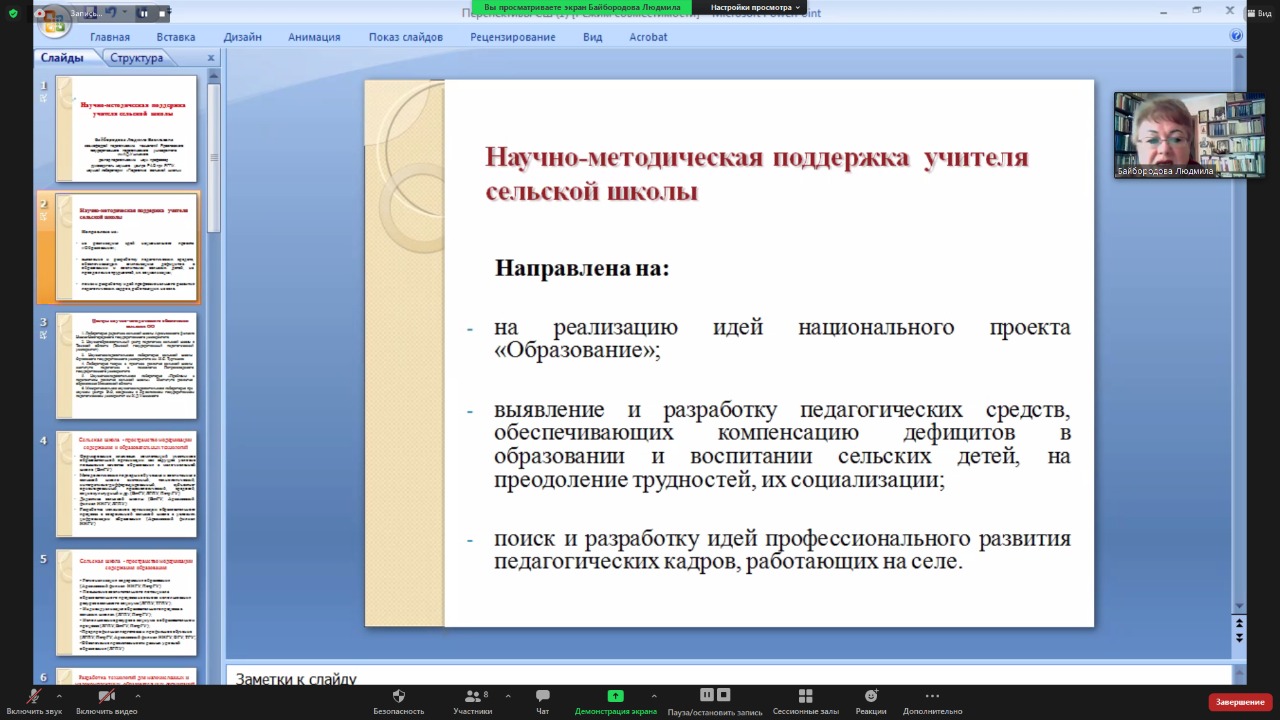Open the Дополнительно more options menu
Image resolution: width=1280 pixels, height=720 pixels.
[932, 697]
